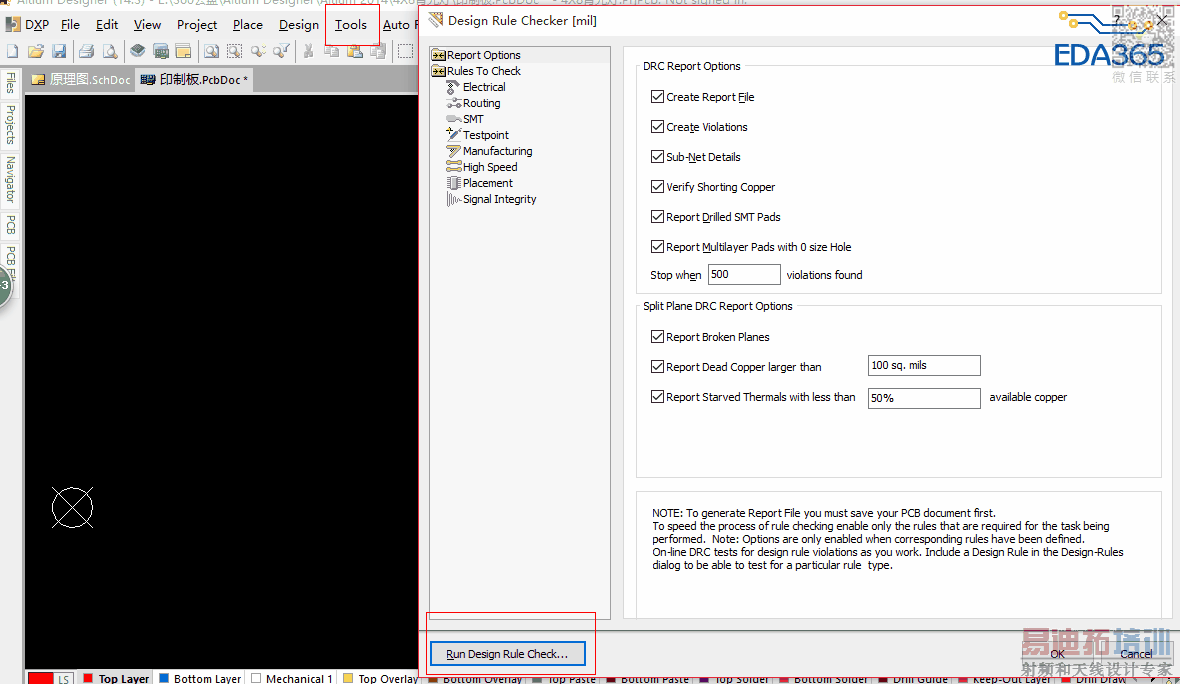The image size is (1180, 684).
Task: Zoom to selected objects on the toolbar
Action: click(258, 51)
